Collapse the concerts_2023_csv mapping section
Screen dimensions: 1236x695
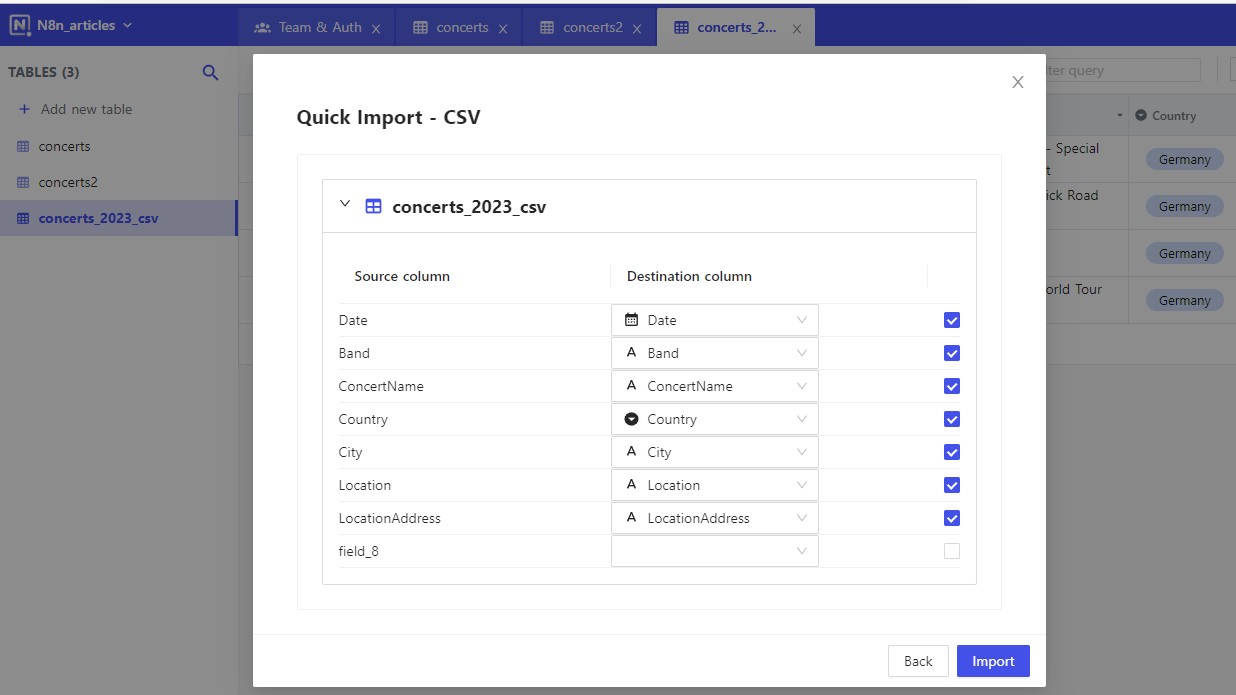click(345, 205)
